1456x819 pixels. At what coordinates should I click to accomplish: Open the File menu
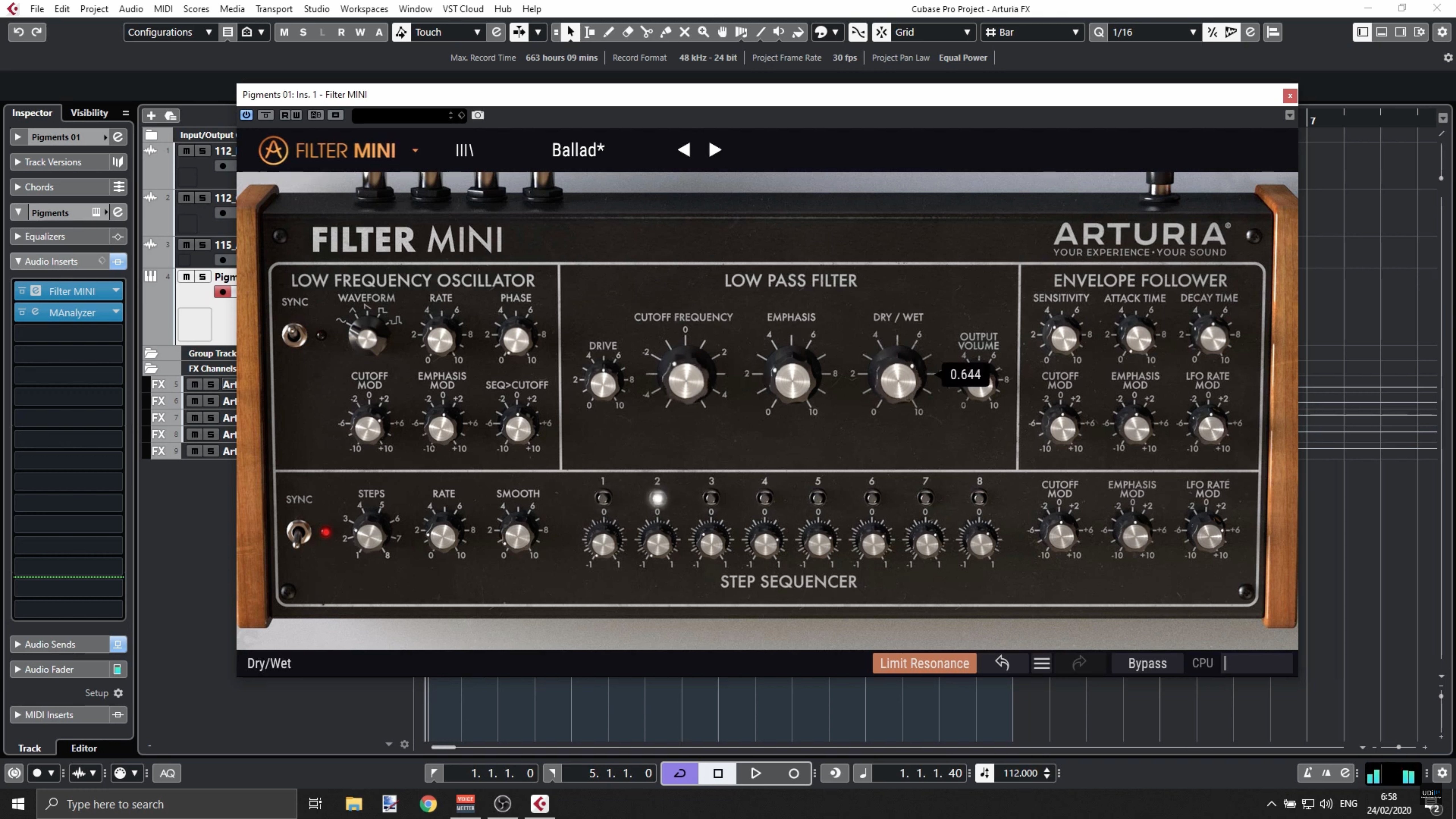37,9
